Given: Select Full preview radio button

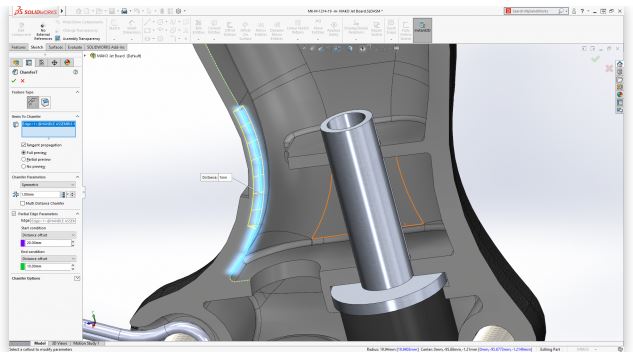Looking at the screenshot, I should (x=23, y=153).
